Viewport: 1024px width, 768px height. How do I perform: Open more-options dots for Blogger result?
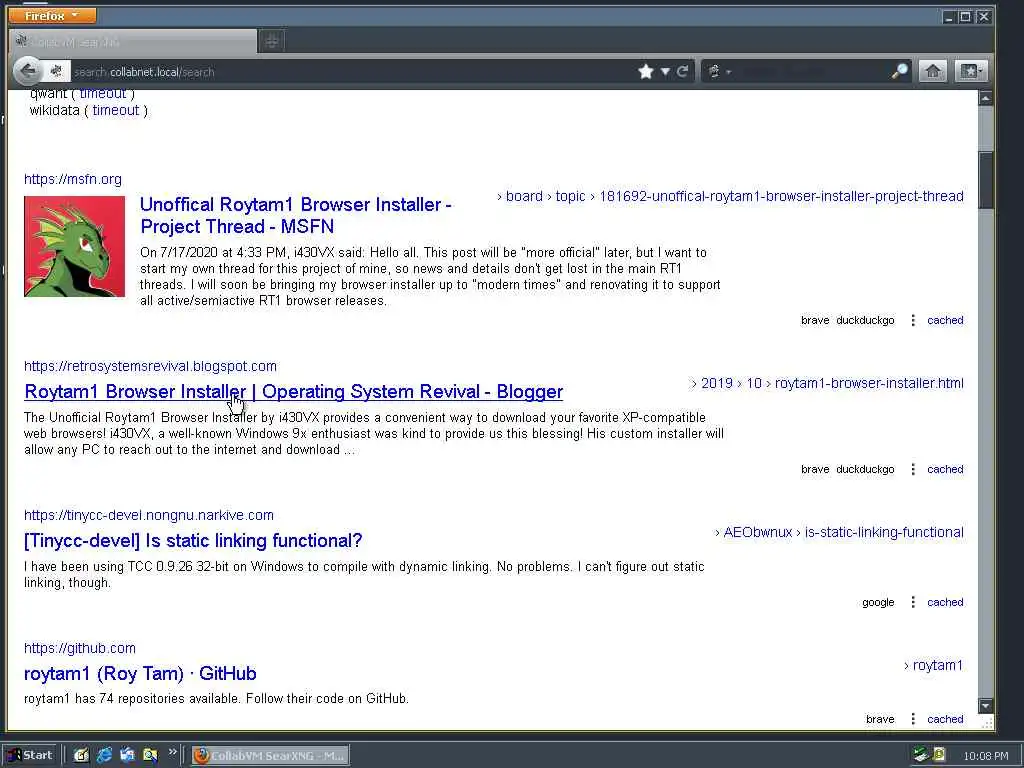(x=913, y=469)
